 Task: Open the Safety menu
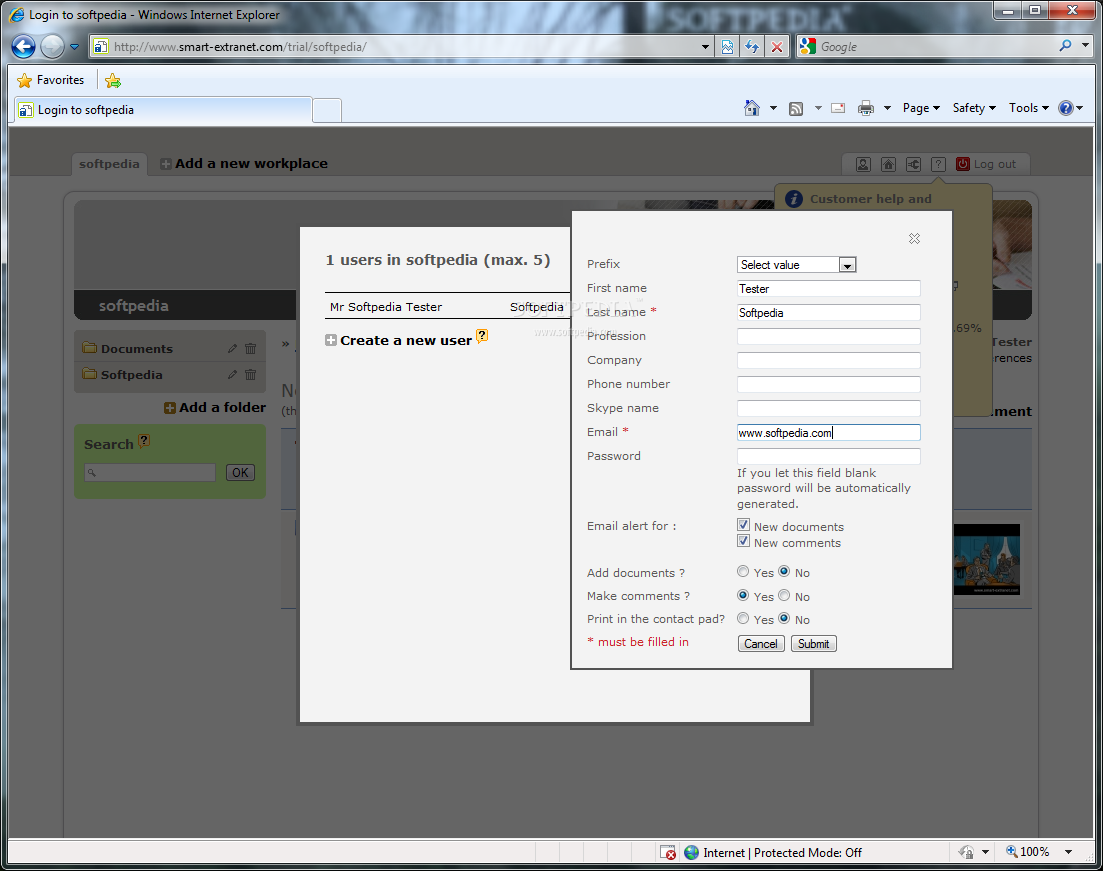[974, 108]
